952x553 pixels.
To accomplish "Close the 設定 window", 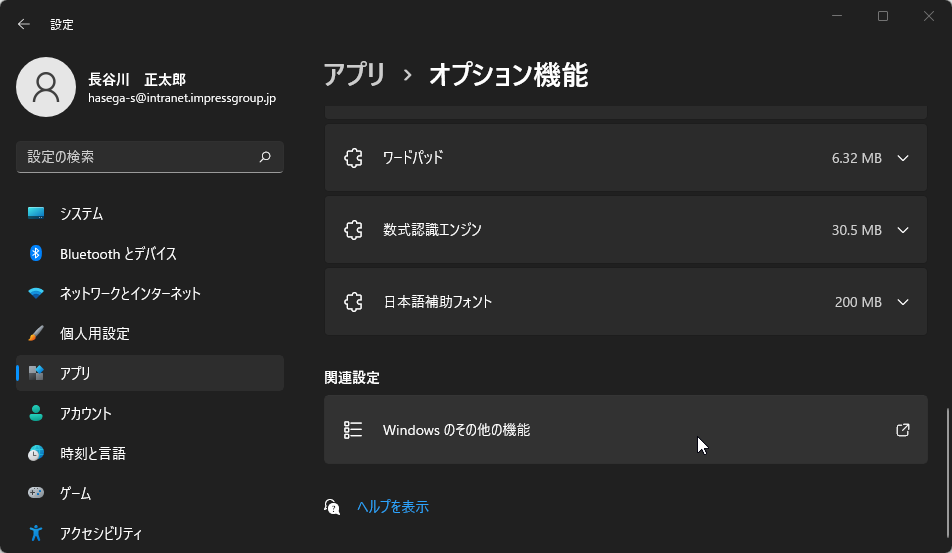I will point(929,16).
